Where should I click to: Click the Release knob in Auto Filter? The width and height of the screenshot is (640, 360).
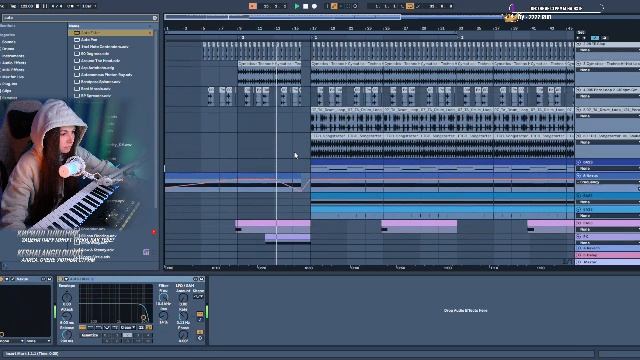click(67, 335)
